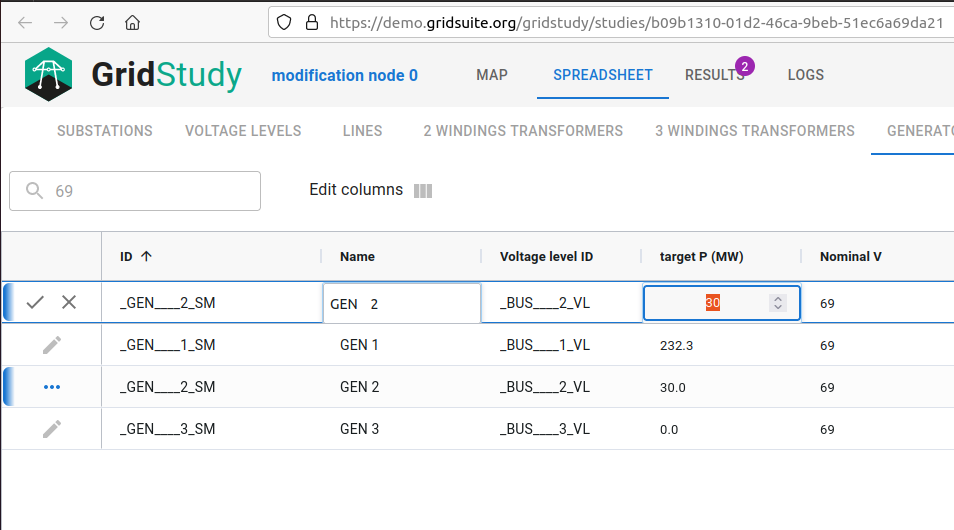Switch to 3 WINDINGS TRANSFORMERS tab
The image size is (954, 530).
pos(754,131)
